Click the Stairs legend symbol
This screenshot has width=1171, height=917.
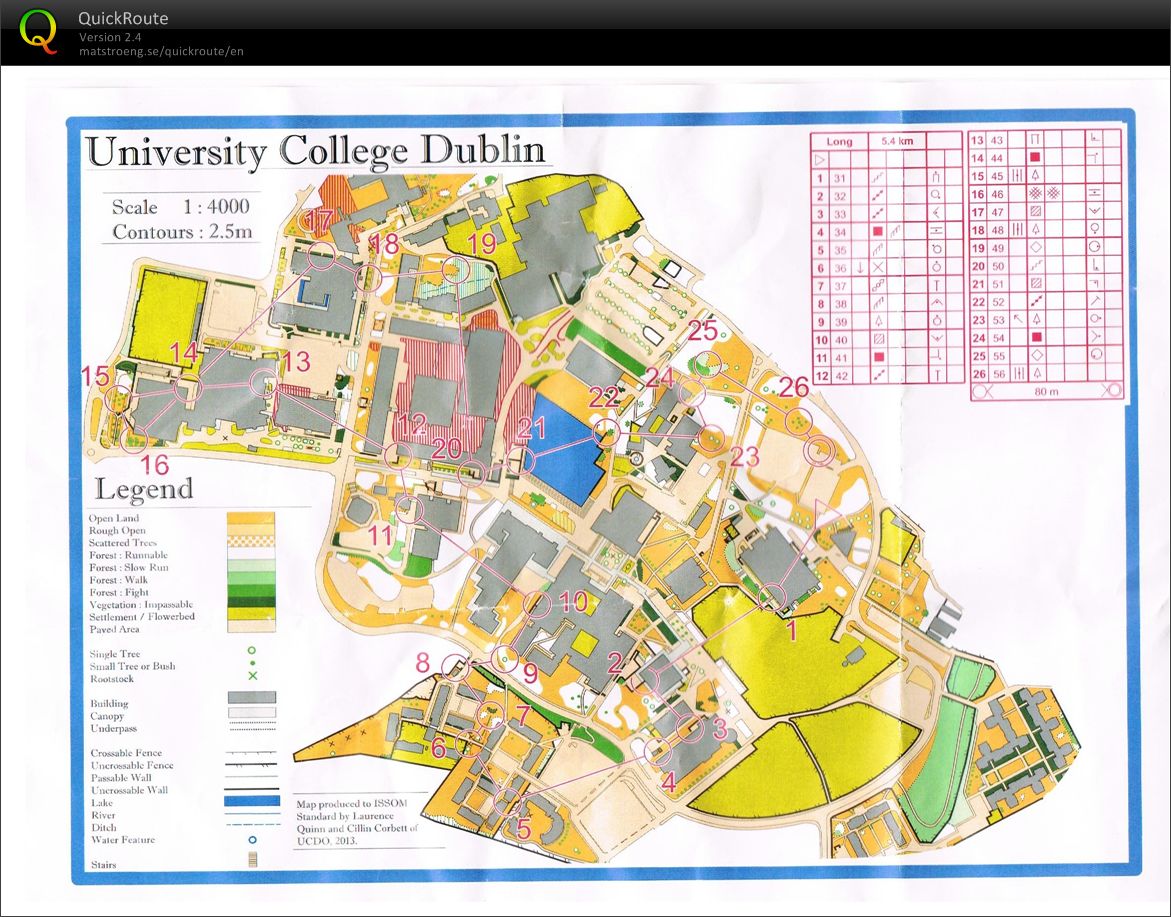252,860
